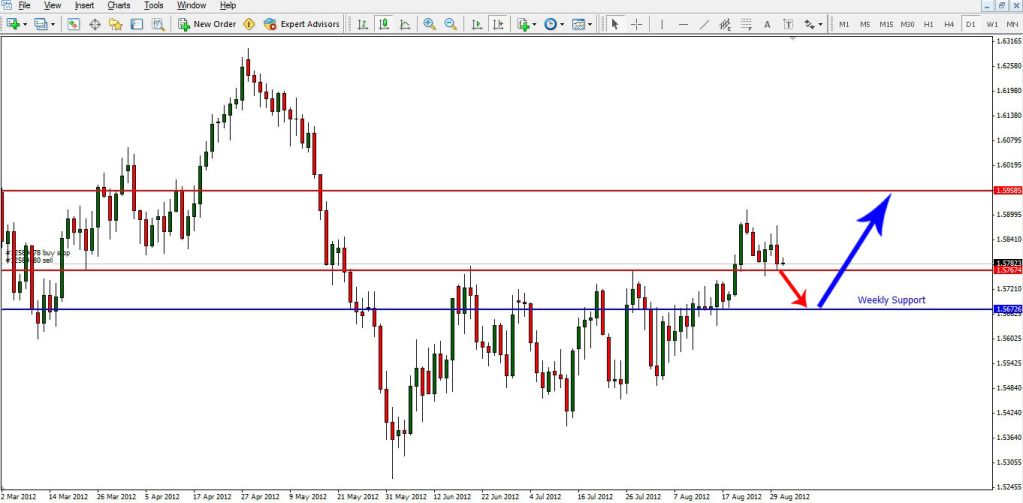Open the File menu
The height and width of the screenshot is (503, 1023).
(25, 5)
